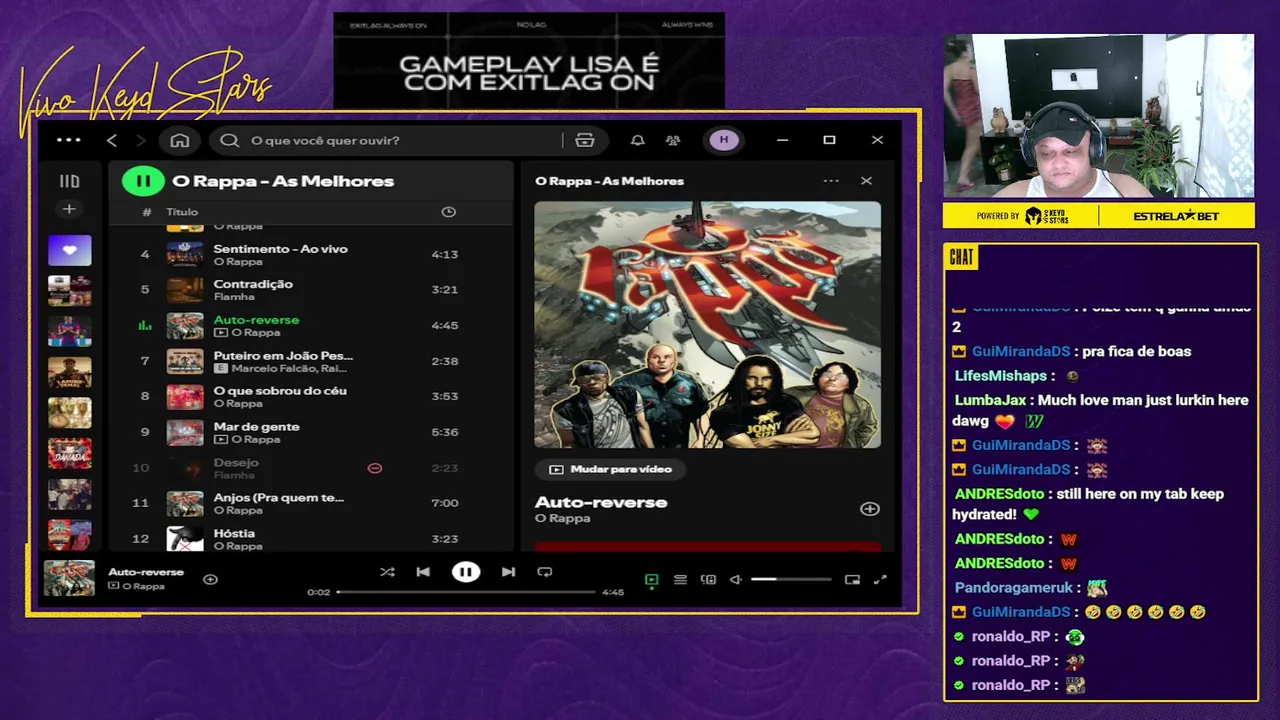
Task: Add the song with the player bar plus icon
Action: coord(210,579)
